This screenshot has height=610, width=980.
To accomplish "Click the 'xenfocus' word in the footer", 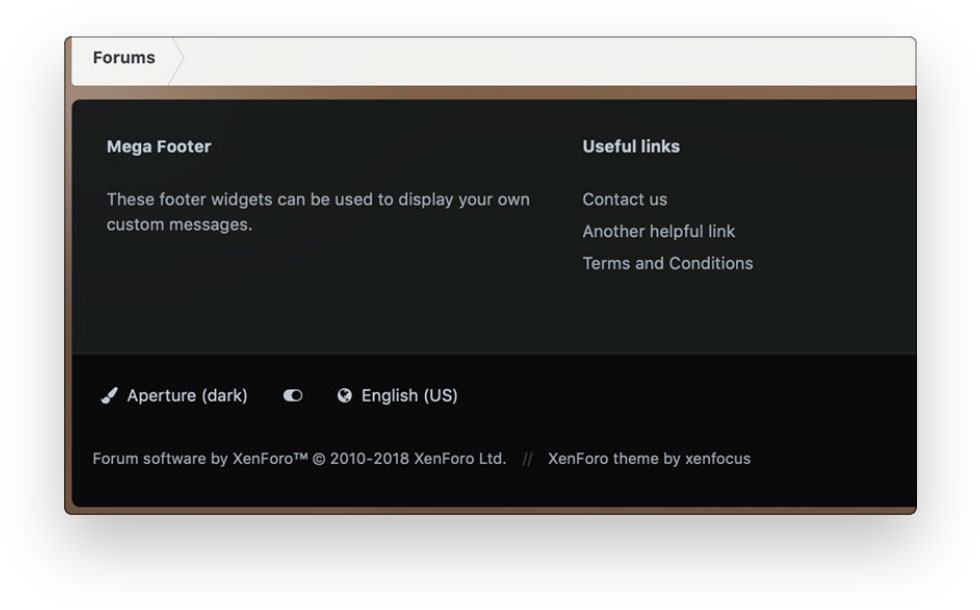I will coord(718,459).
